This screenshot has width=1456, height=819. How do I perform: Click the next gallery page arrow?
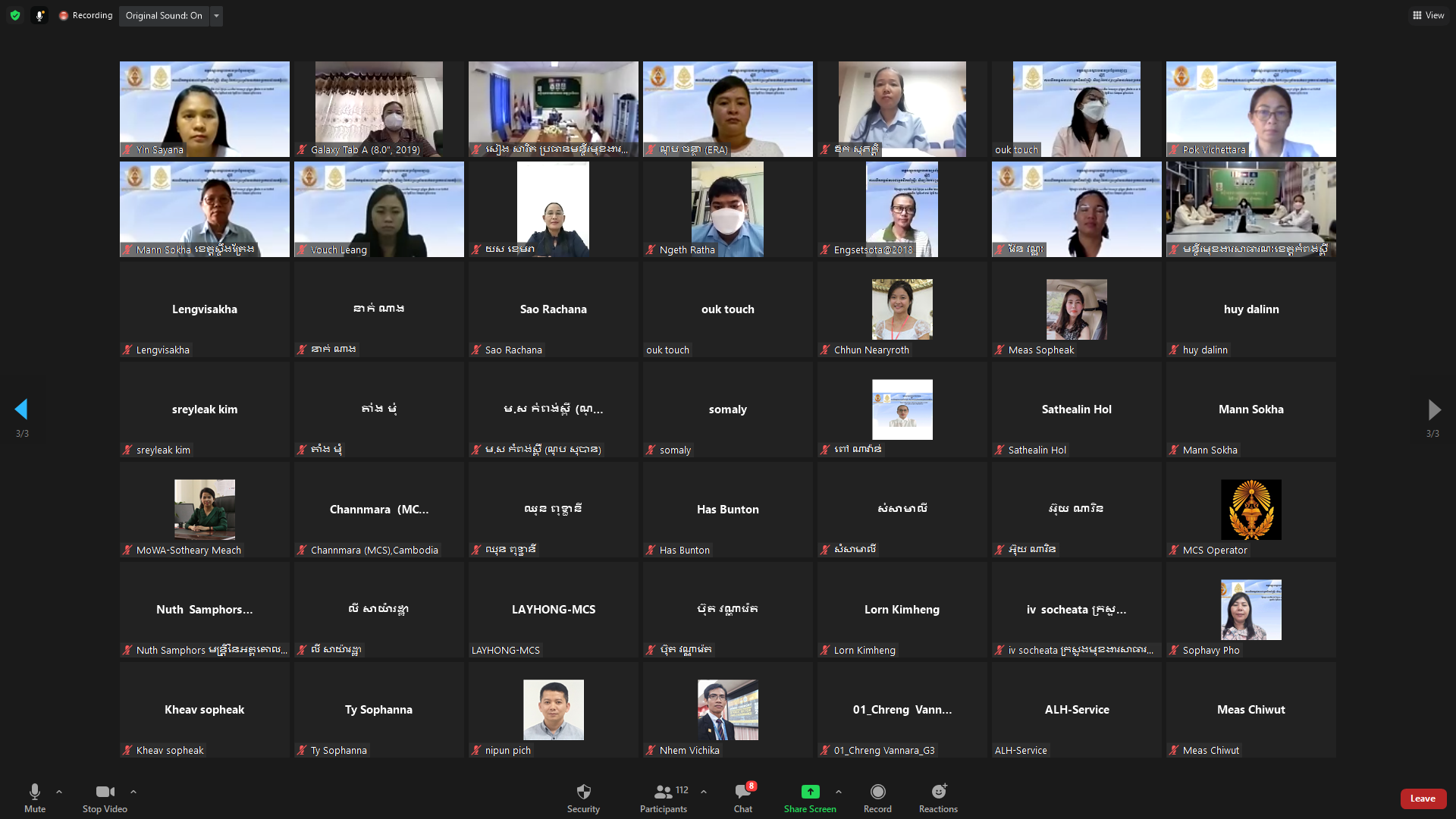[x=1433, y=409]
